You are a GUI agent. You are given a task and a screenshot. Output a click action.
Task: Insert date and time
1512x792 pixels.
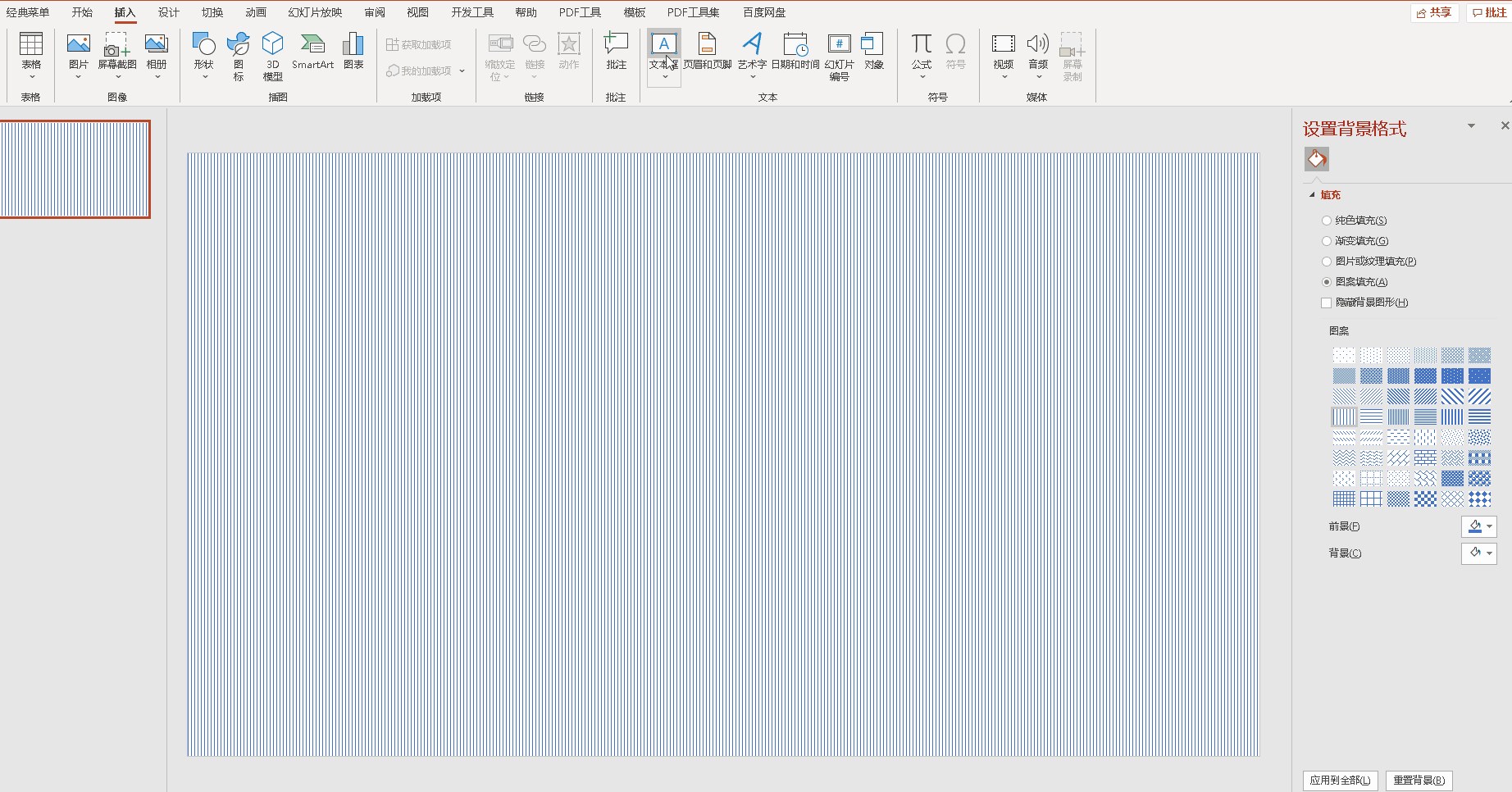coord(795,51)
